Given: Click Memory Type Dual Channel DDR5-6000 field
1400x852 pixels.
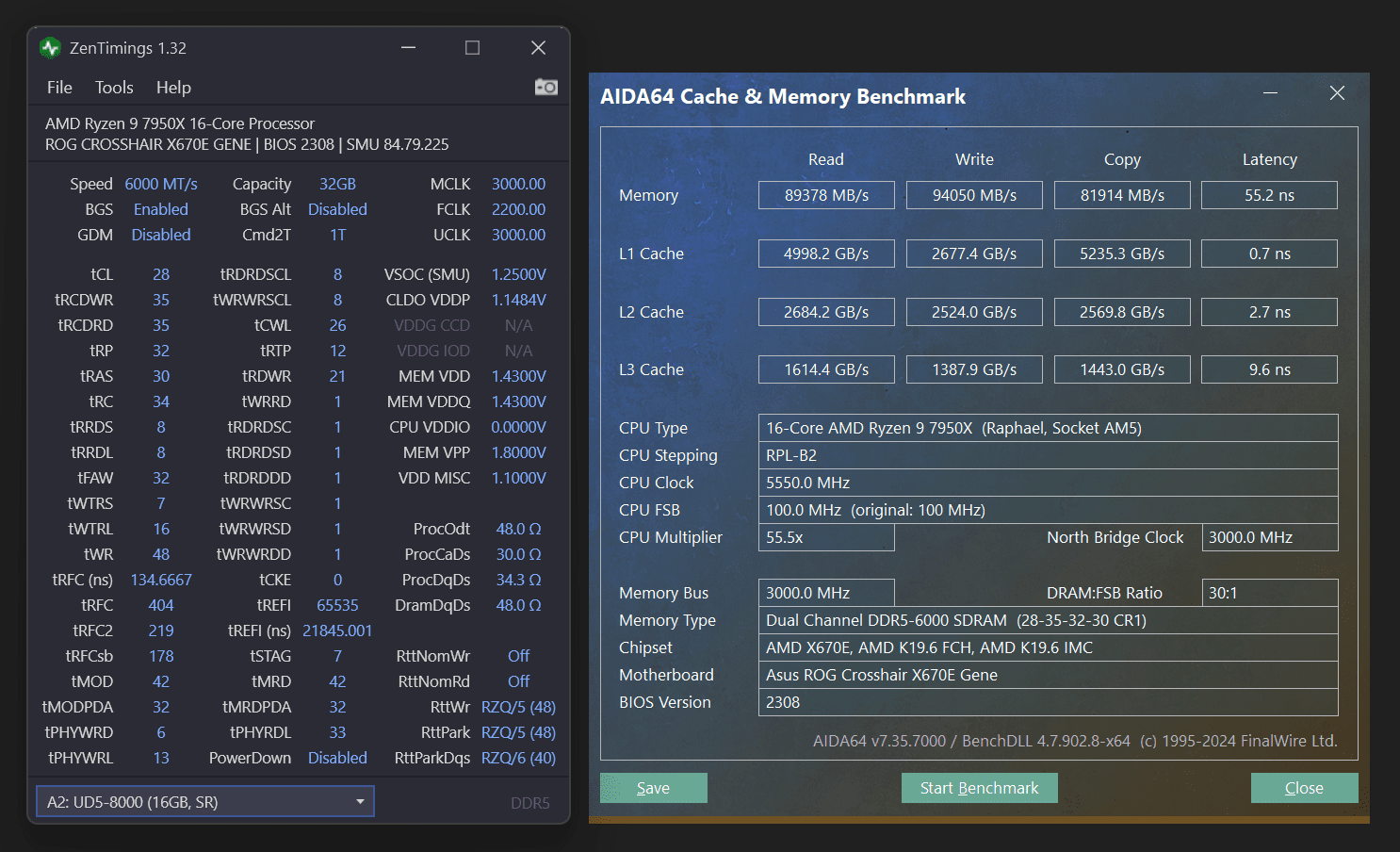Looking at the screenshot, I should click(x=1049, y=620).
